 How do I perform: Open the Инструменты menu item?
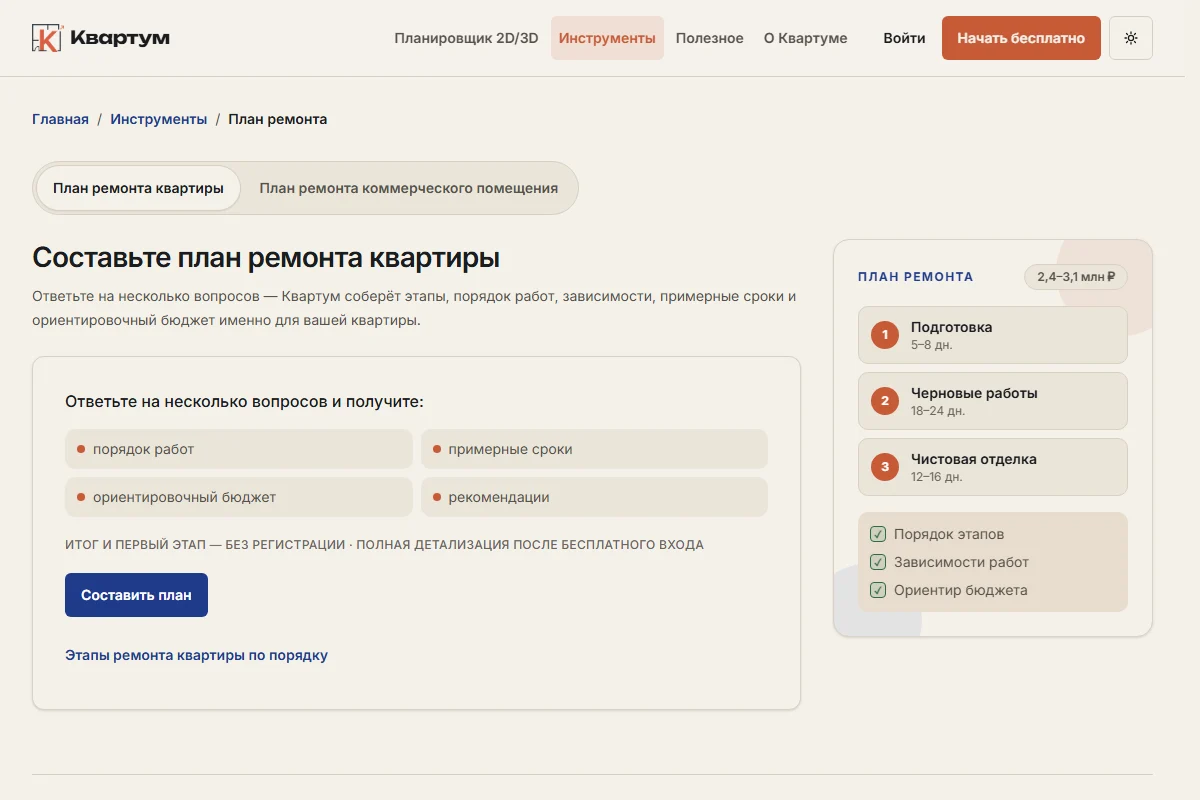(607, 38)
